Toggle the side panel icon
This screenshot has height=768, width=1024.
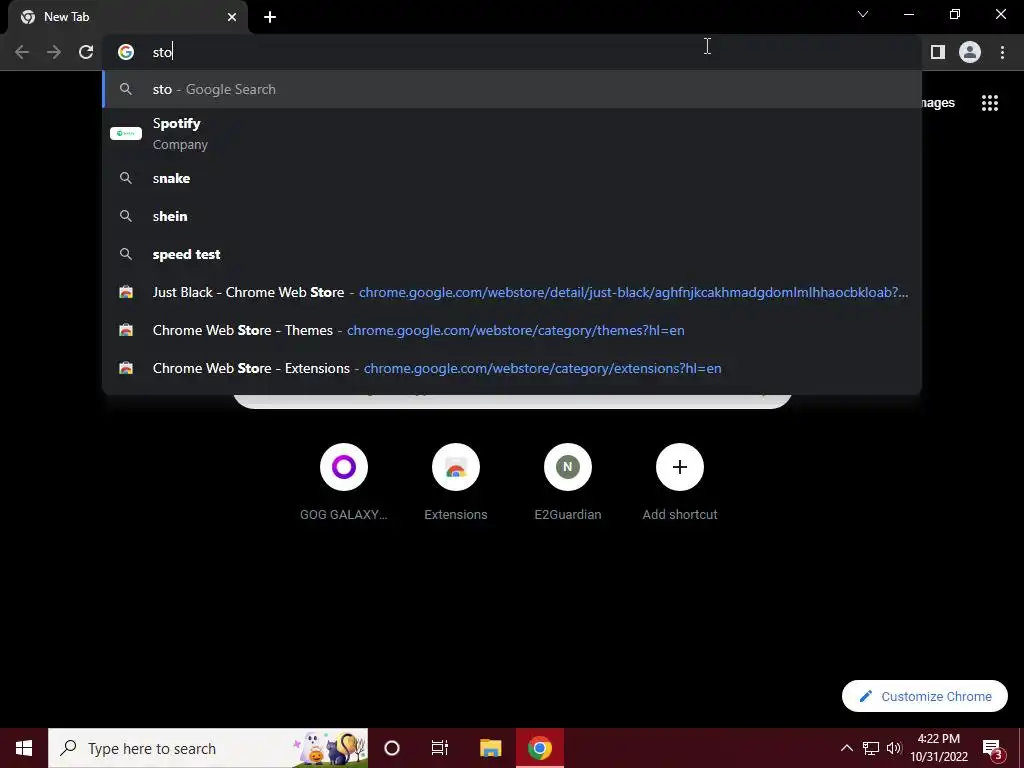coord(938,52)
